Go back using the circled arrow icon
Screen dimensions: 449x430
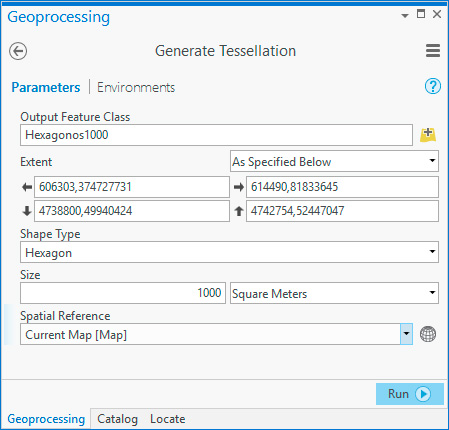(x=18, y=51)
